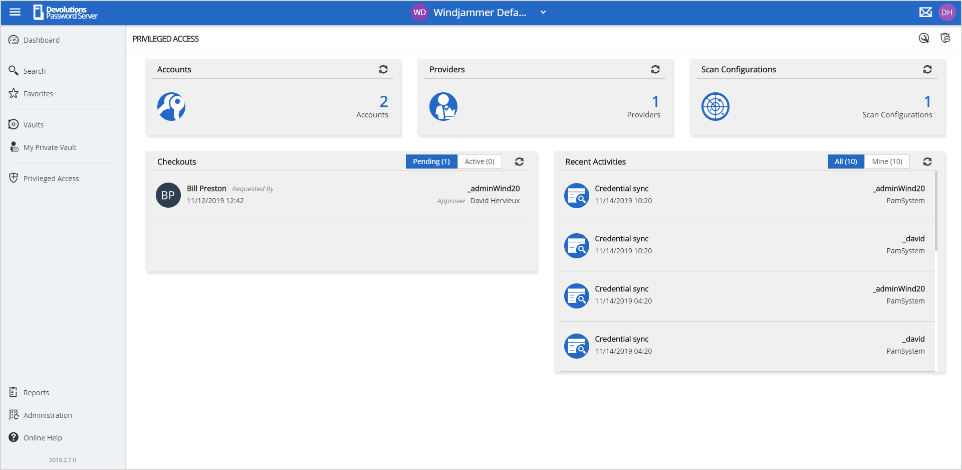962x470 pixels.
Task: Click the mail envelope icon in header
Action: (925, 12)
